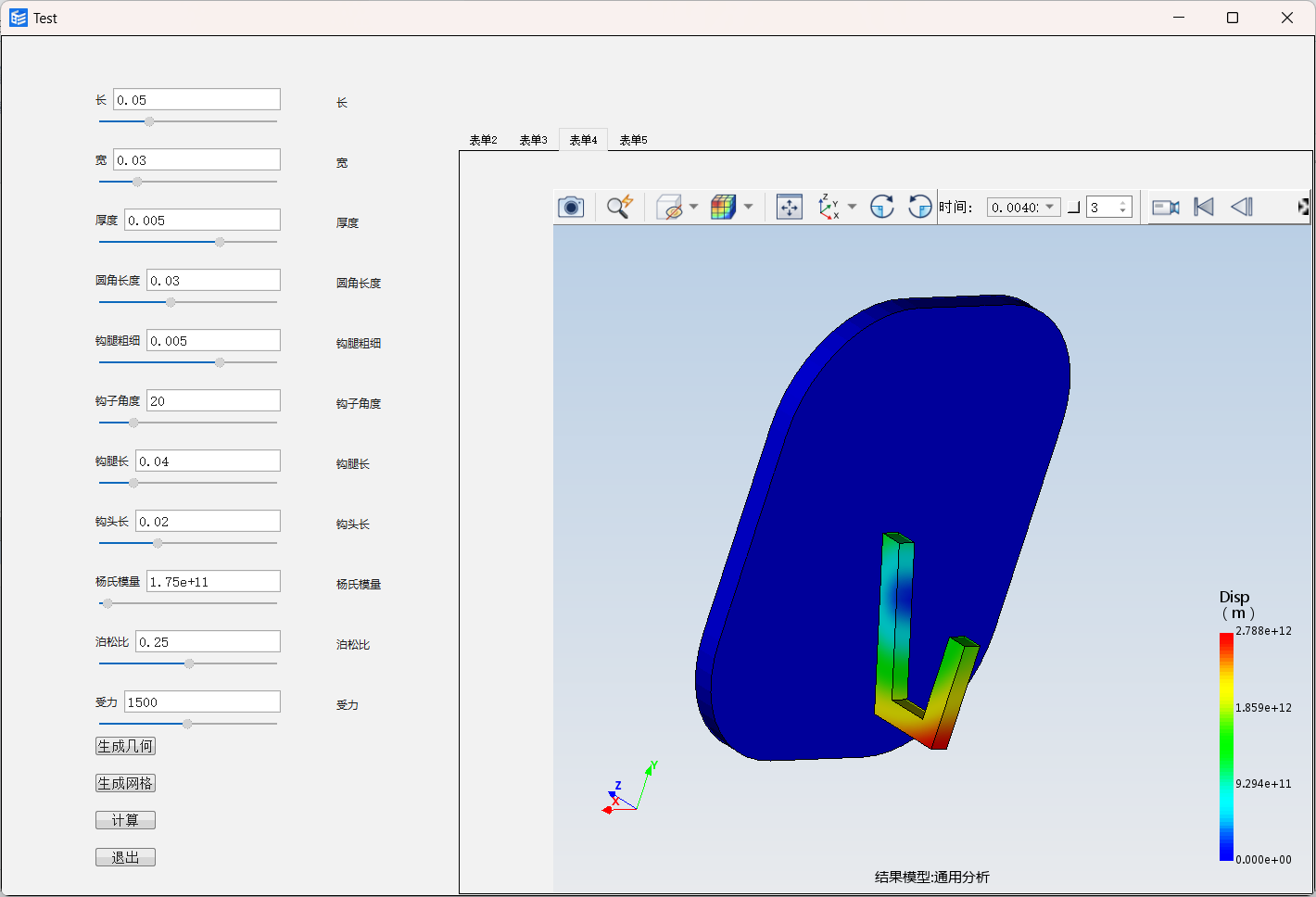This screenshot has width=1316, height=897.
Task: Open the 表单5 tab
Action: click(x=633, y=140)
